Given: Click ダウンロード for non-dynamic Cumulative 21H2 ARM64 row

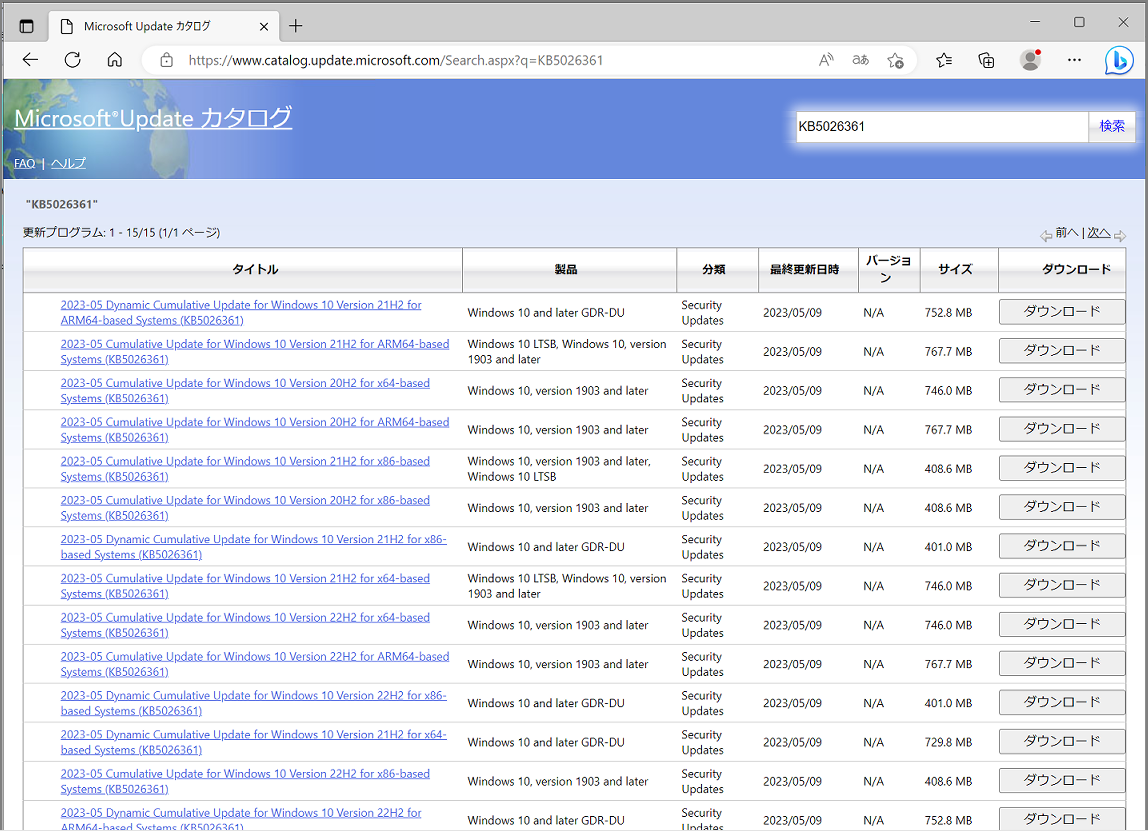Looking at the screenshot, I should pos(1062,351).
